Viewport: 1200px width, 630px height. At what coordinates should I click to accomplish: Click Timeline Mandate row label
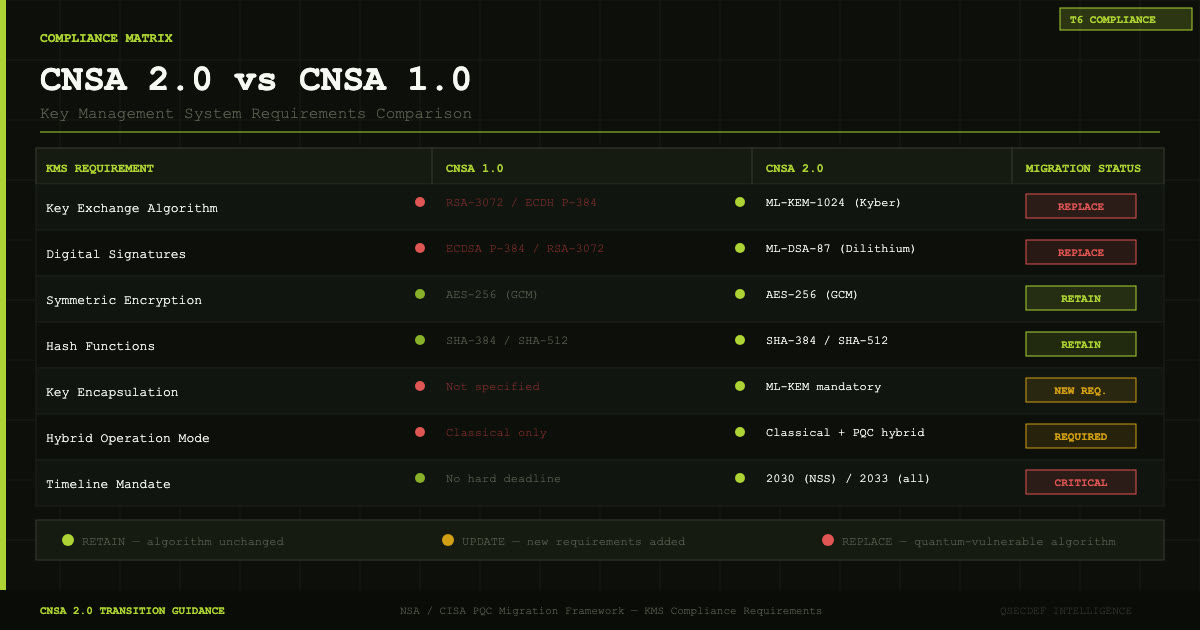pos(108,484)
